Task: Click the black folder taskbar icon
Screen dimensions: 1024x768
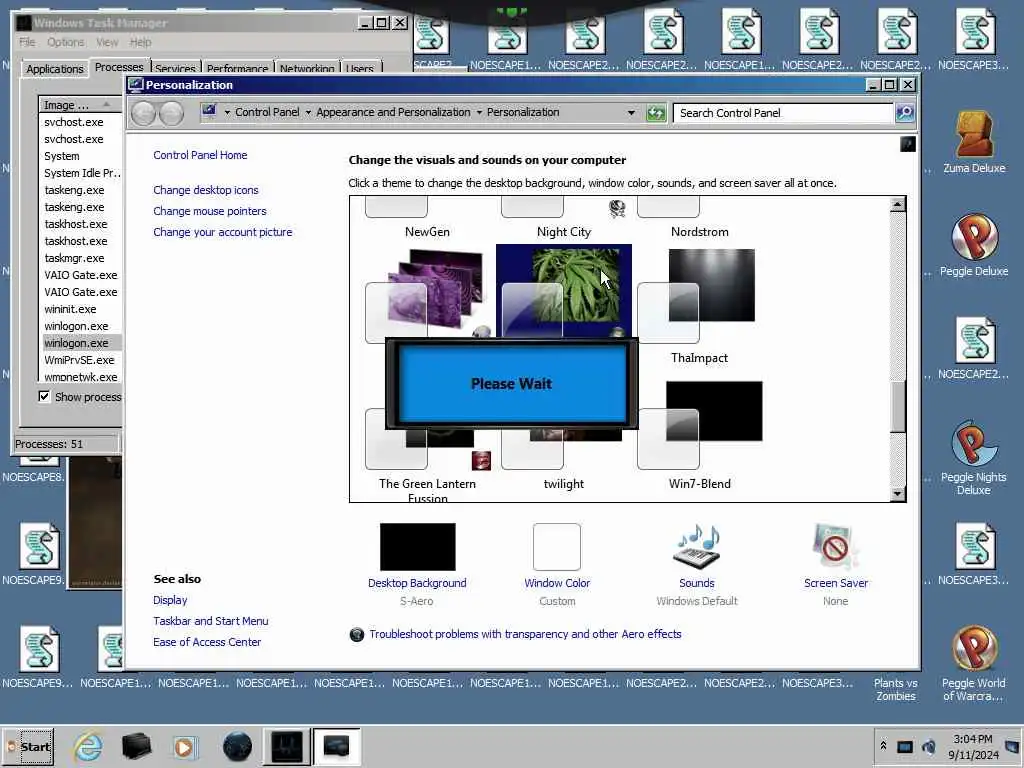Action: [136, 746]
